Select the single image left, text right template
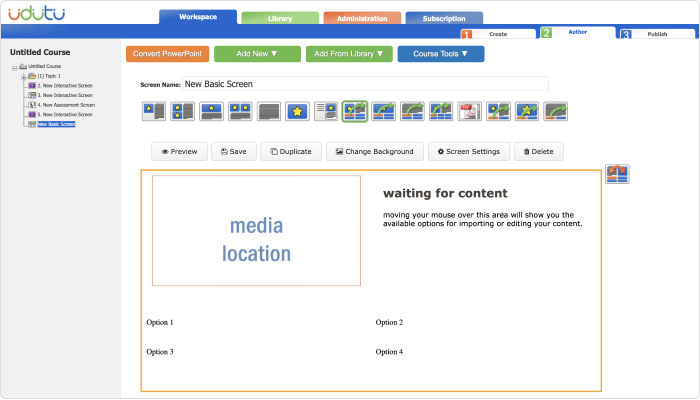The image size is (700, 400). pos(154,111)
